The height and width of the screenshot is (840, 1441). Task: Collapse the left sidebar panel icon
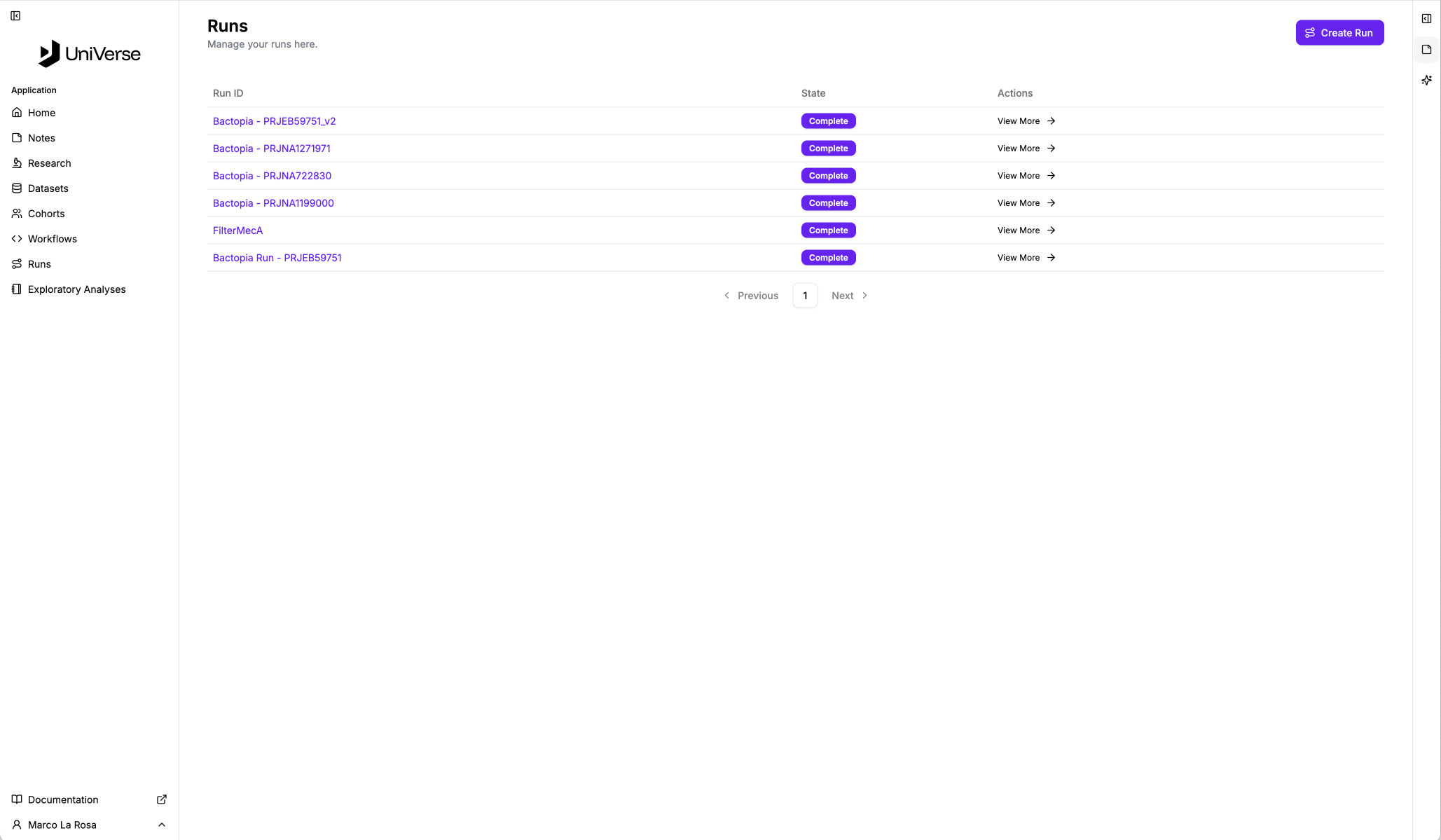15,16
